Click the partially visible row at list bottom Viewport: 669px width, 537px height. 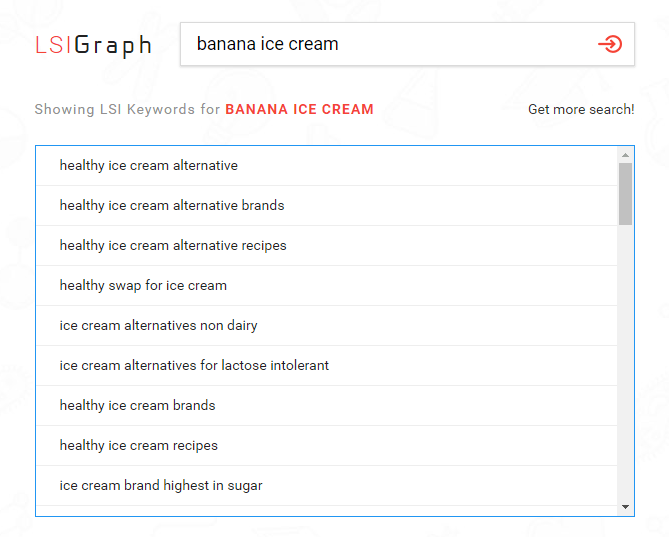point(326,511)
